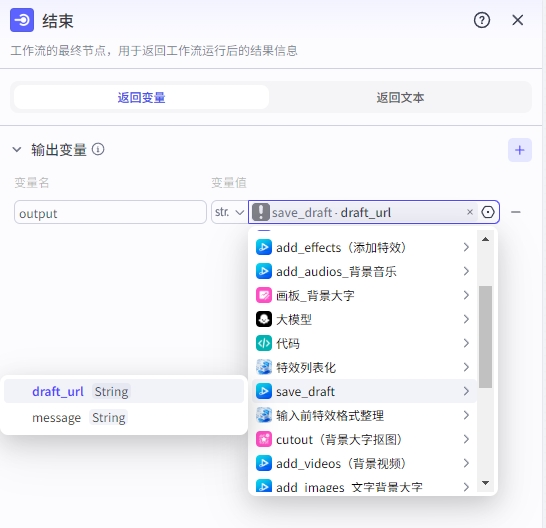This screenshot has width=546, height=528.
Task: Choose the message String option
Action: [124, 417]
